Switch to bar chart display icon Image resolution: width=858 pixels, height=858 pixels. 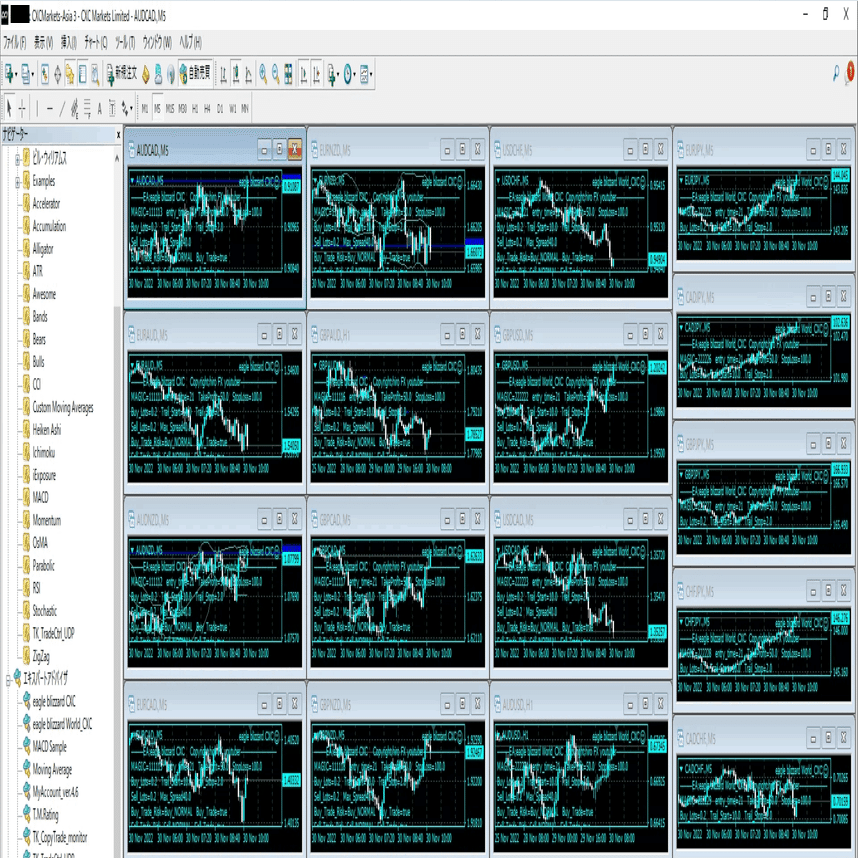(x=223, y=74)
